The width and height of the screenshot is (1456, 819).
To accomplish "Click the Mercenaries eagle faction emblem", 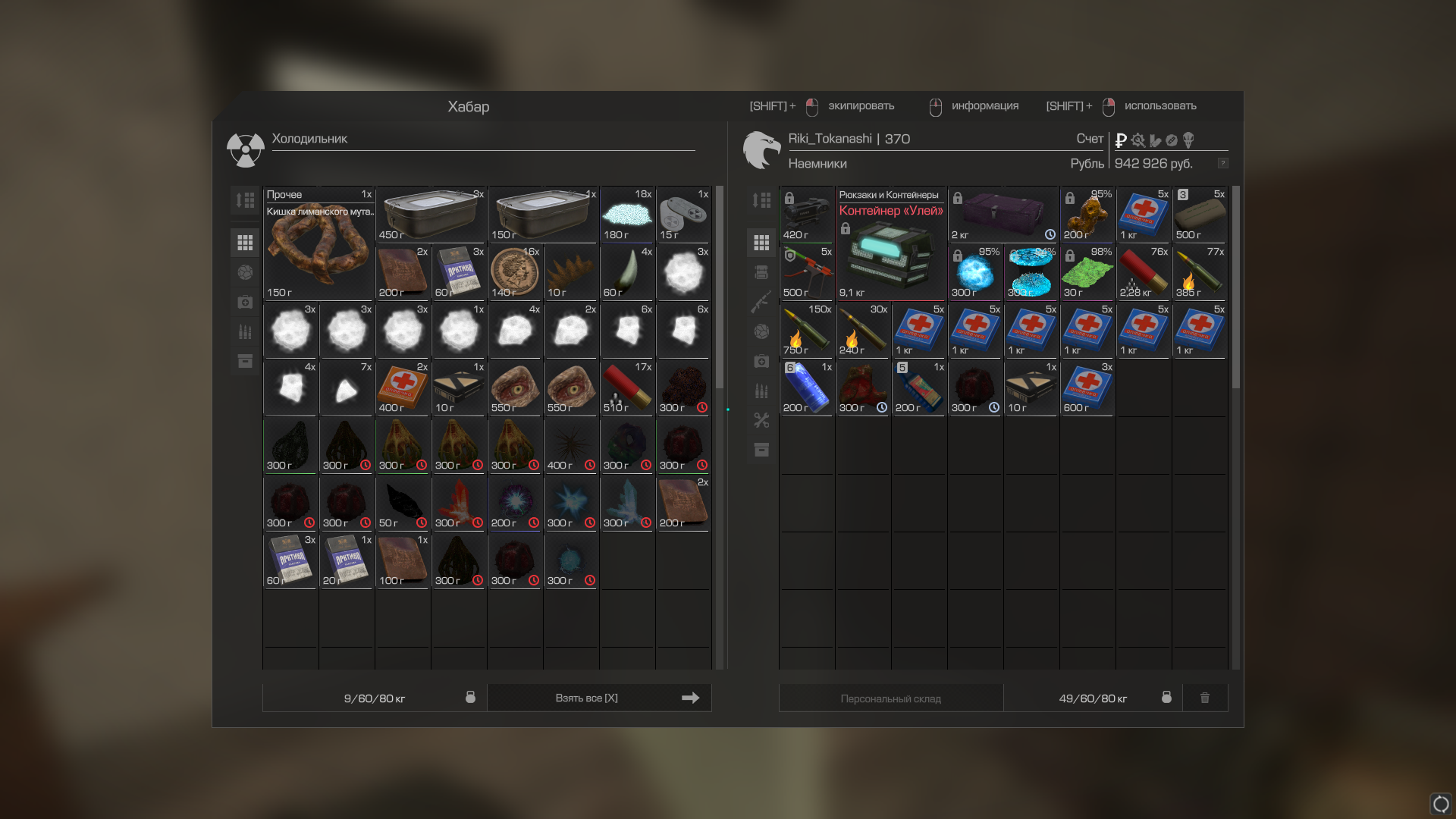I will (x=761, y=149).
